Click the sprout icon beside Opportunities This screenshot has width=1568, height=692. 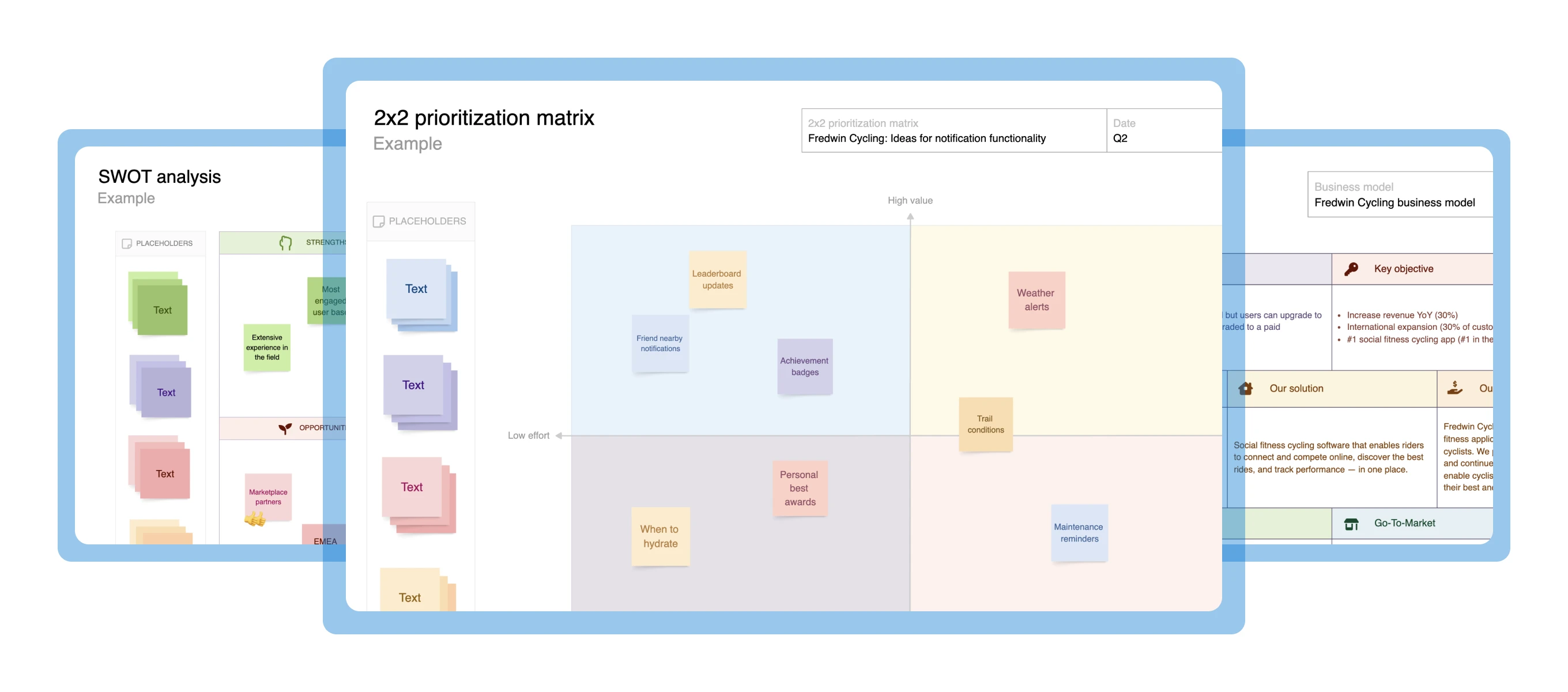point(285,428)
